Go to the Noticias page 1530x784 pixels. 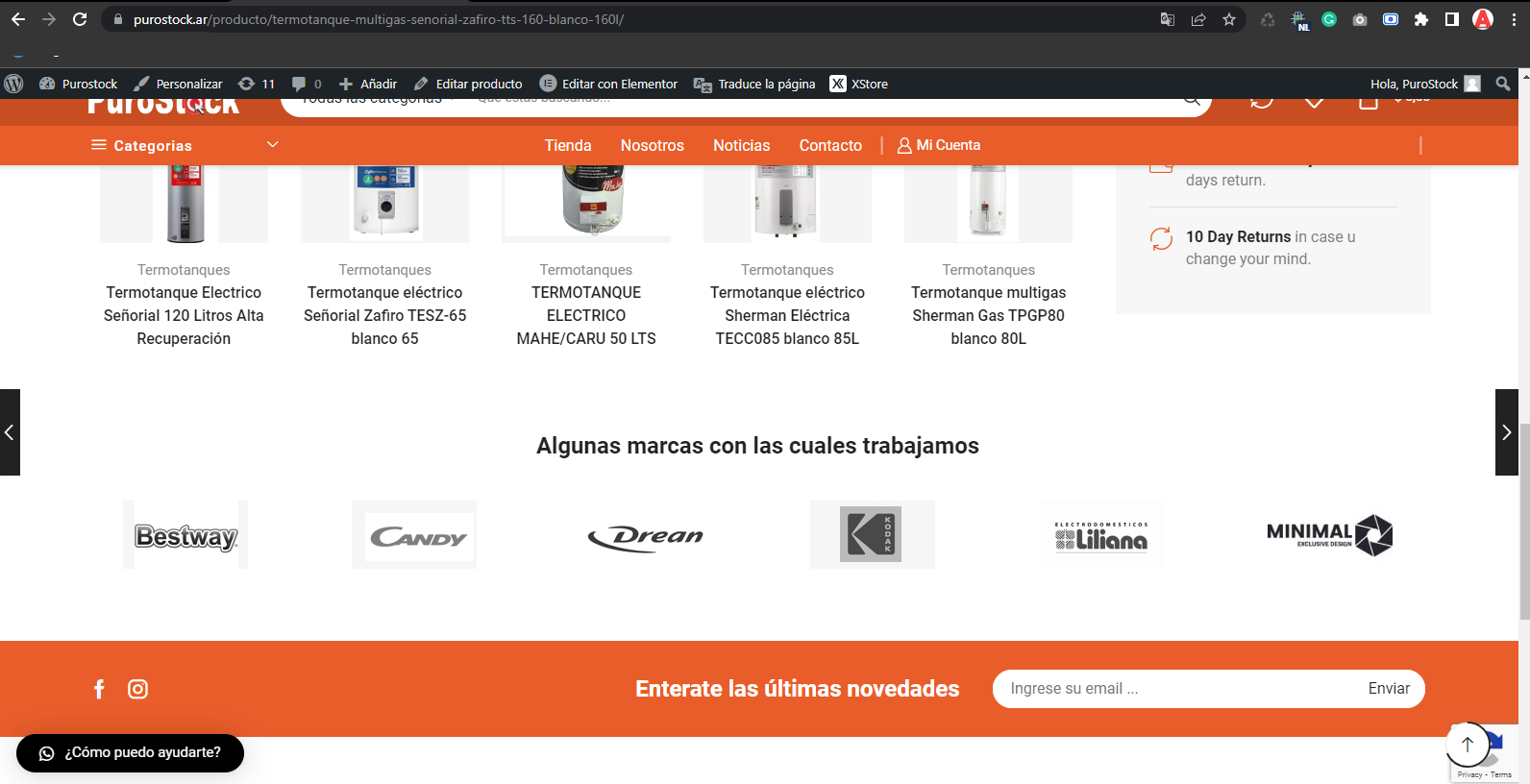pos(742,145)
